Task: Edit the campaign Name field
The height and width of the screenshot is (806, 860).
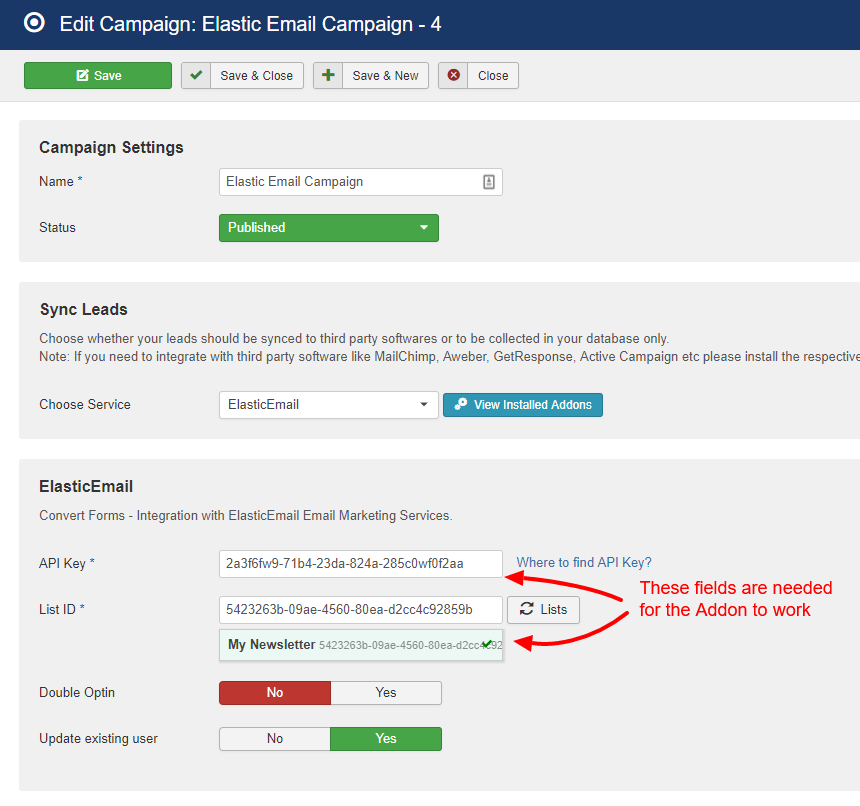Action: pos(360,181)
